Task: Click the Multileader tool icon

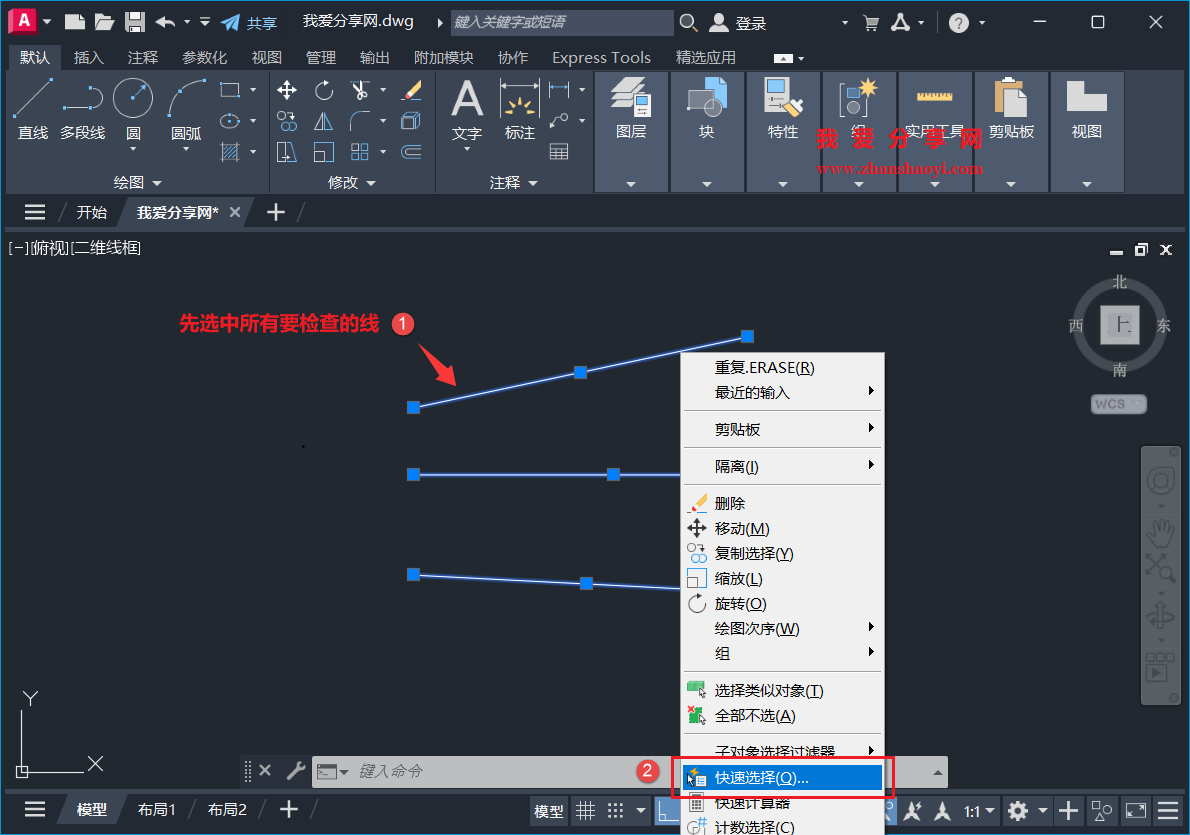Action: [x=559, y=121]
